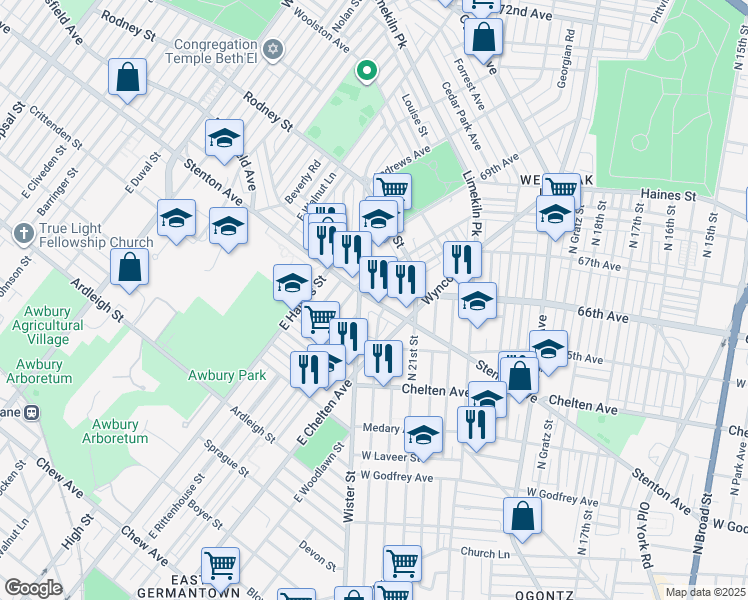
Task: Select grocery cart marker at Haines St
Action: point(561,186)
